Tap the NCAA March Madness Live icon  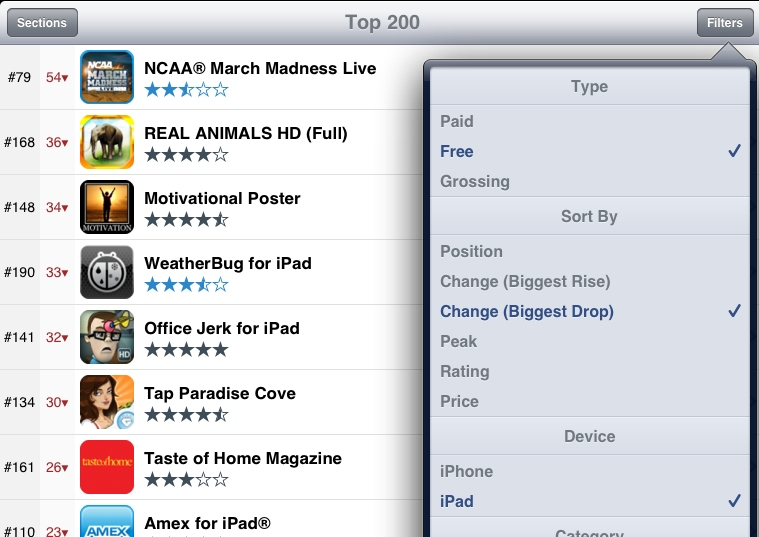click(x=107, y=77)
